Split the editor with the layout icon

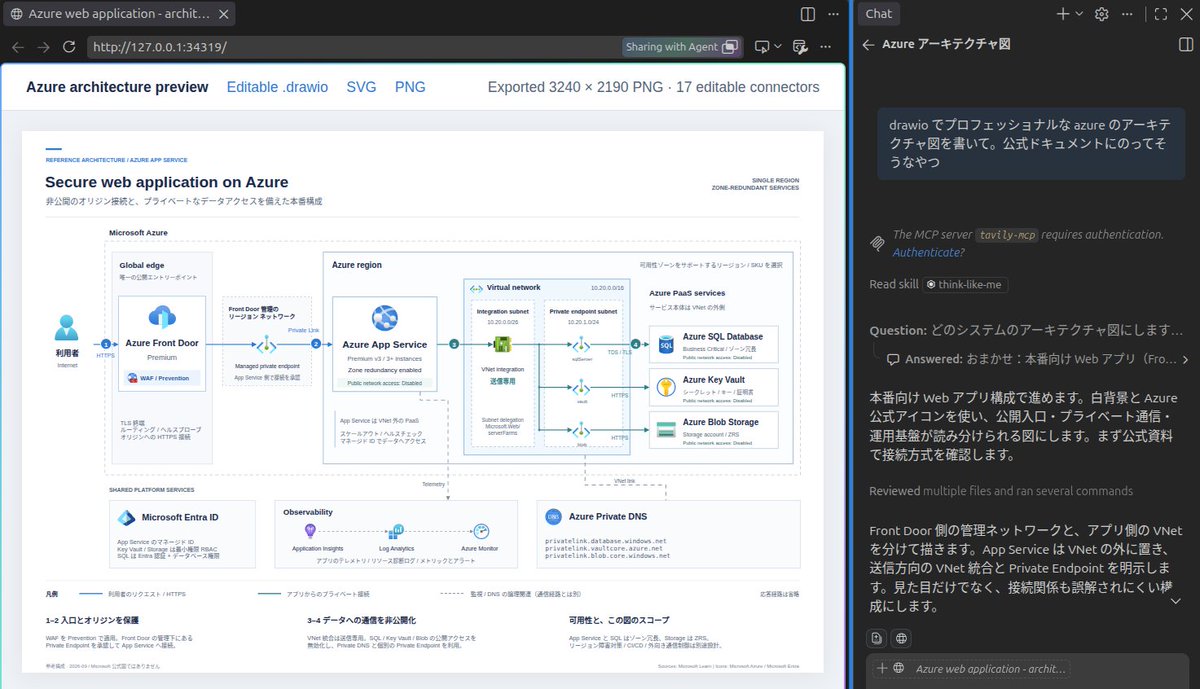[808, 14]
